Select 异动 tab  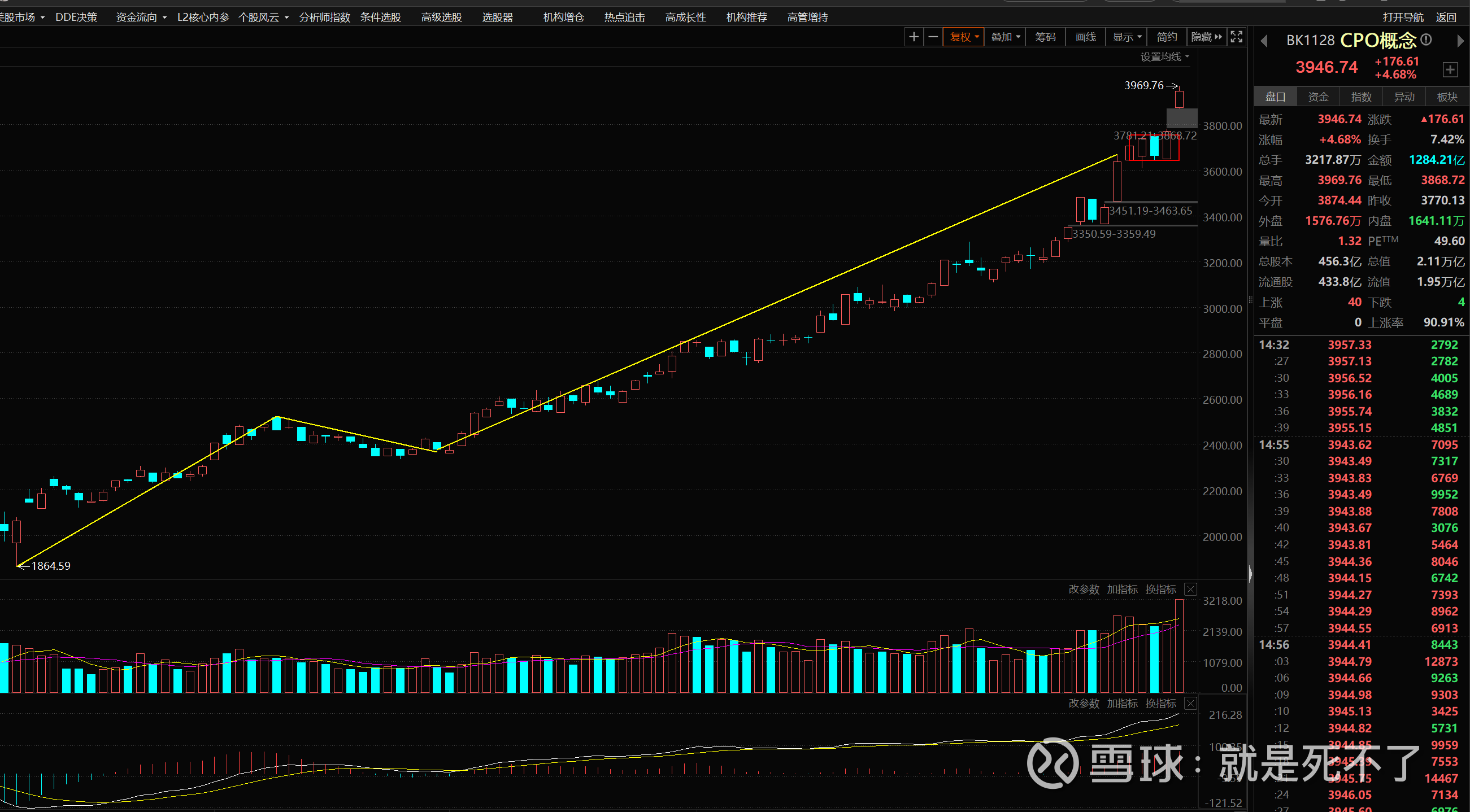1404,97
